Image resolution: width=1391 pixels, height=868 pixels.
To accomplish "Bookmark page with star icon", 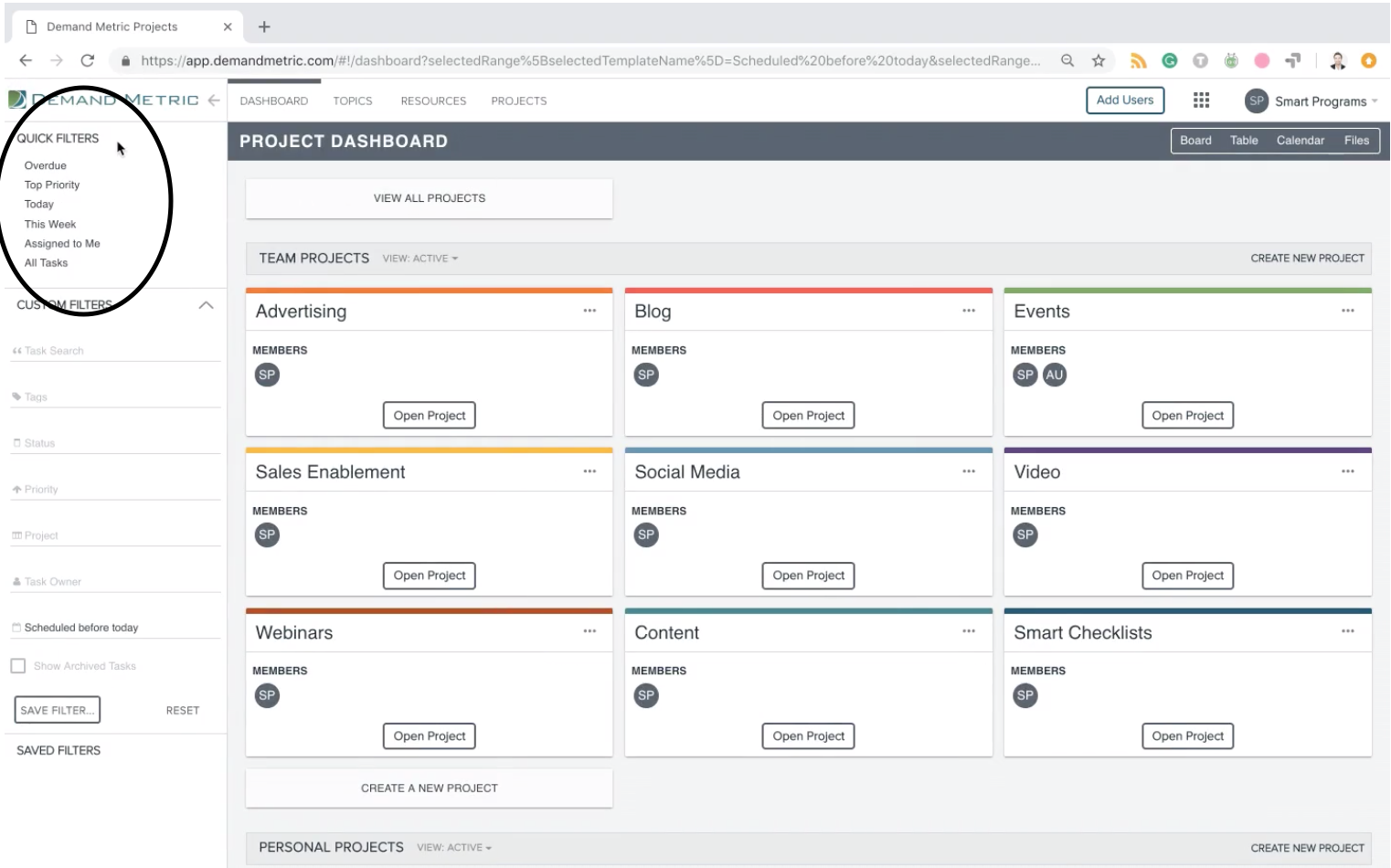I will (x=1099, y=60).
